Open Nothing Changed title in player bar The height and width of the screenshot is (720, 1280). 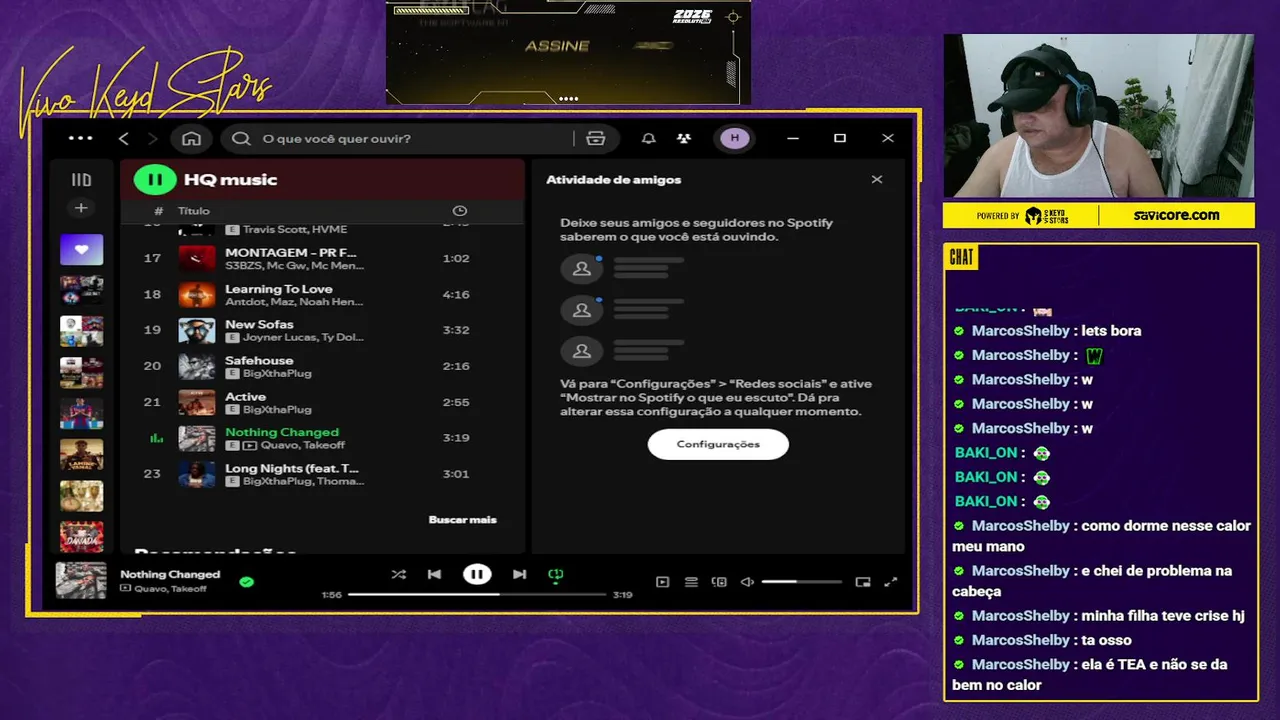[x=170, y=574]
